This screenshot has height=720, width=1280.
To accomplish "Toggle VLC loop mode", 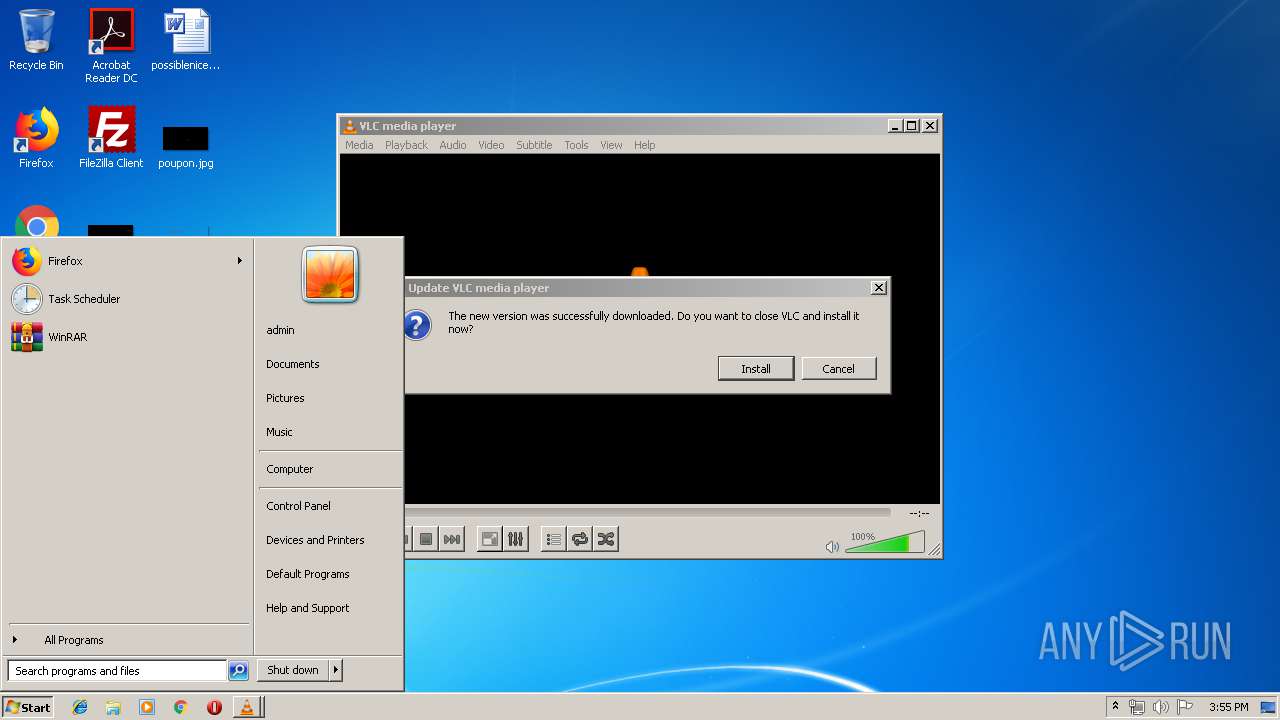I will tap(579, 539).
